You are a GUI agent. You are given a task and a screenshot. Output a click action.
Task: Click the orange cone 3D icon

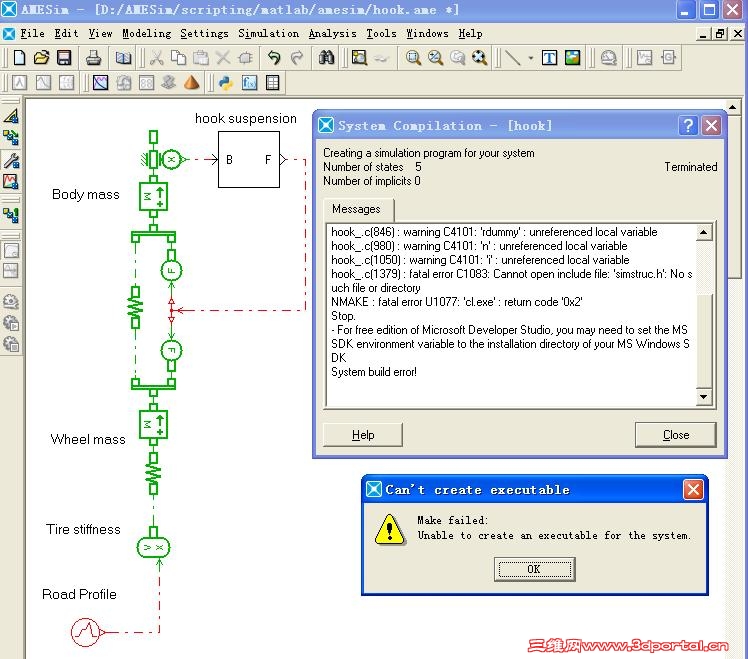(191, 83)
